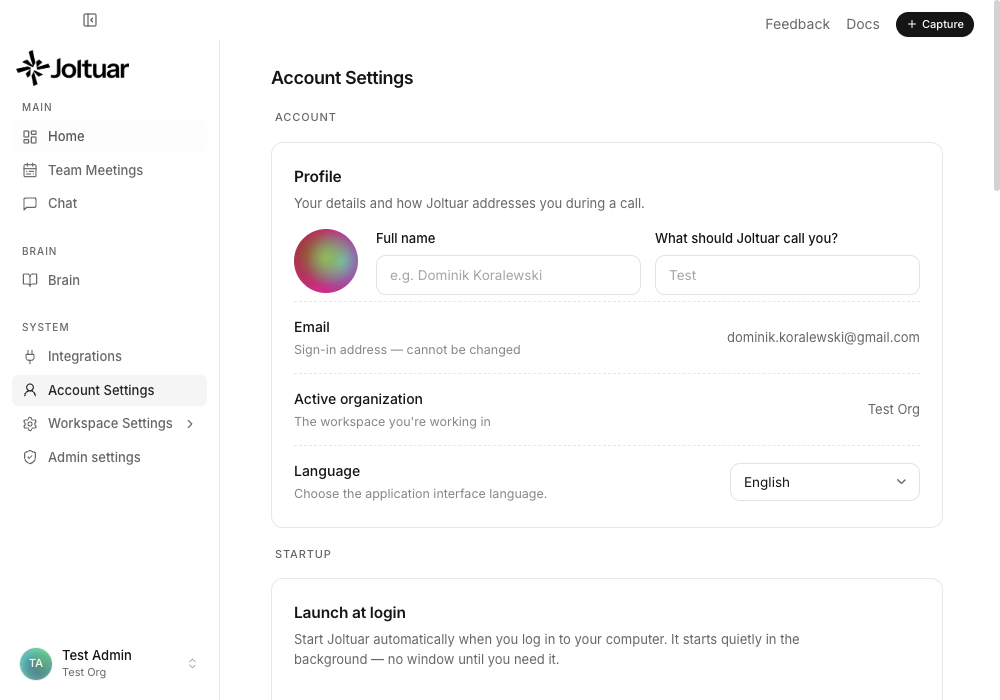1000x700 pixels.
Task: Open the English language dropdown
Action: pyautogui.click(x=825, y=482)
